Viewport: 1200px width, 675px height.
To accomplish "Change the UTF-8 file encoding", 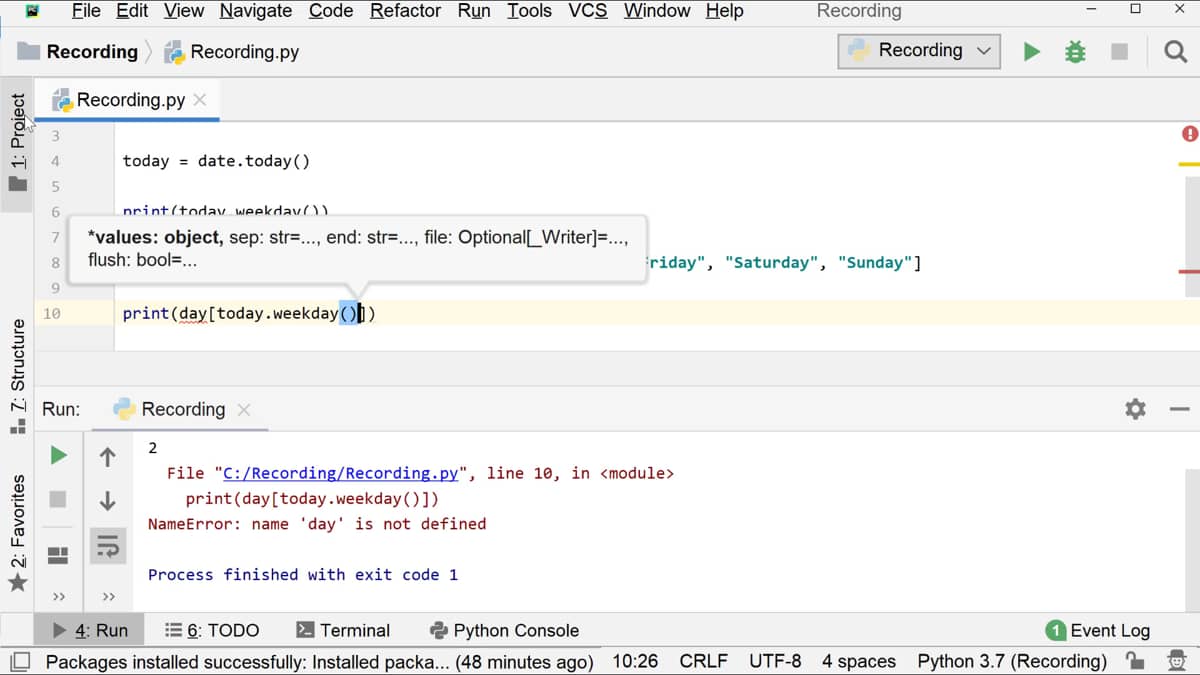I will click(775, 662).
